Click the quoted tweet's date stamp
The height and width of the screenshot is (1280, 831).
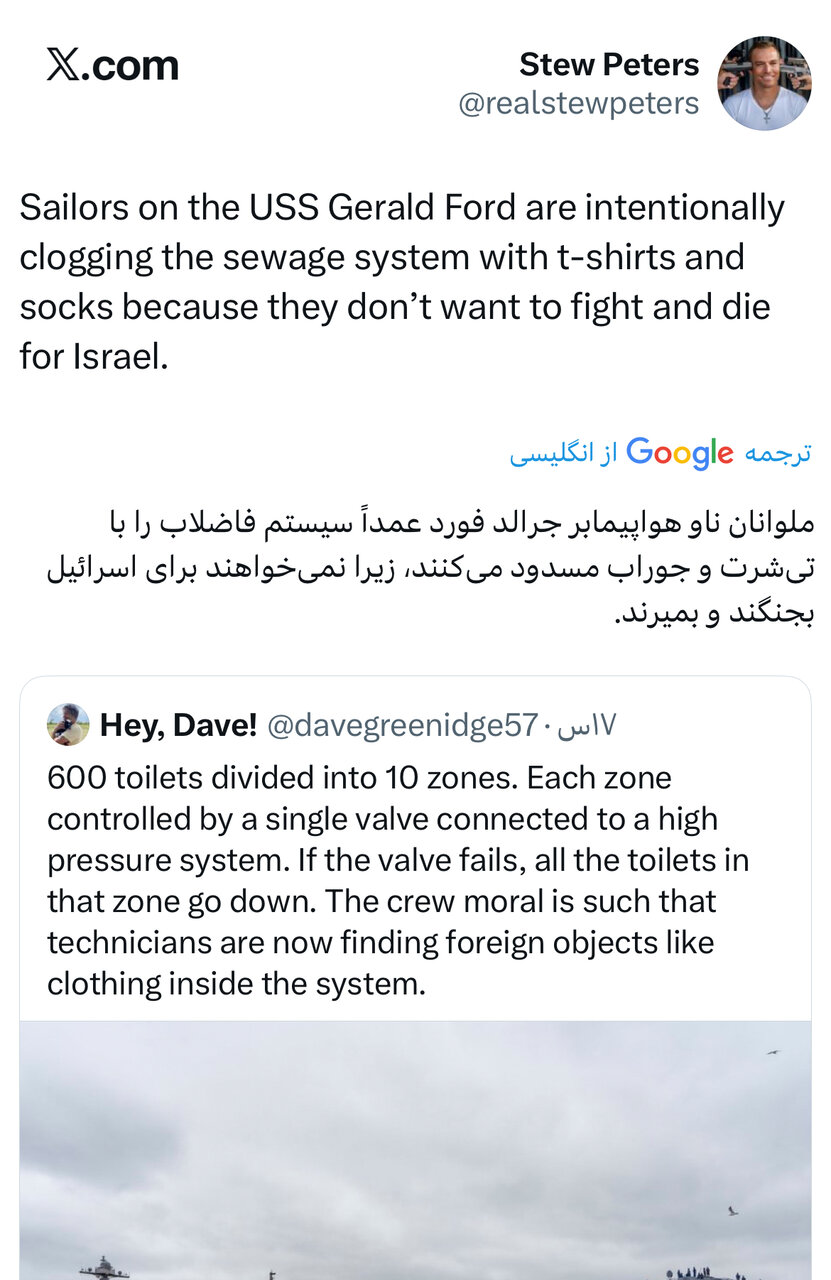click(x=588, y=725)
